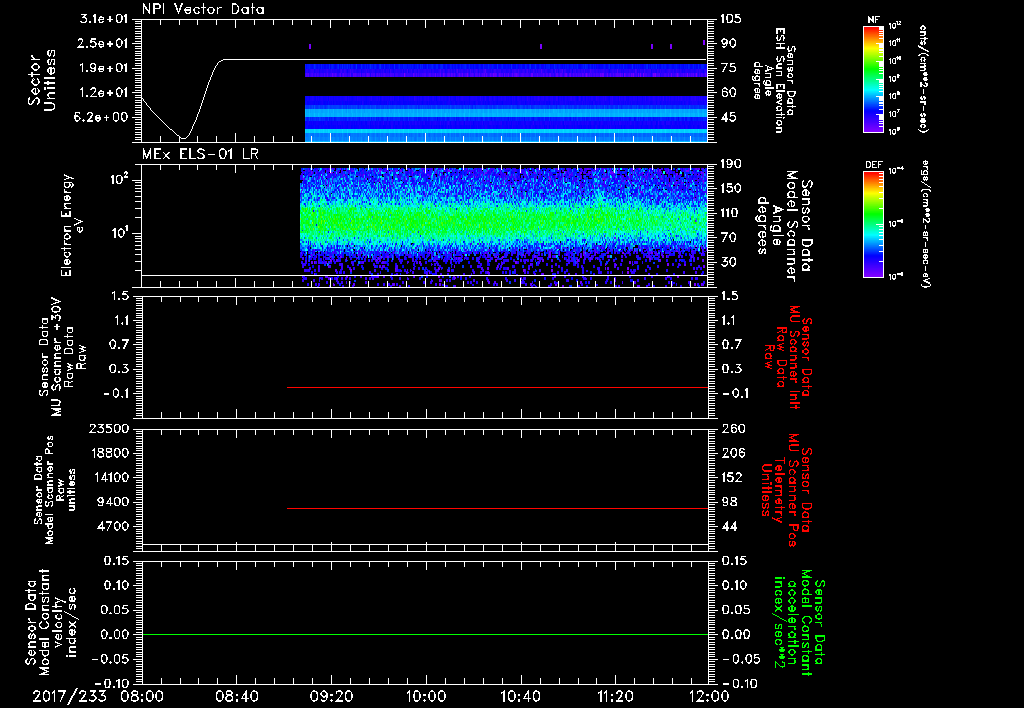Click the blue NPI sector band near 1.9e+01
This screenshot has height=708, width=1024.
click(506, 71)
